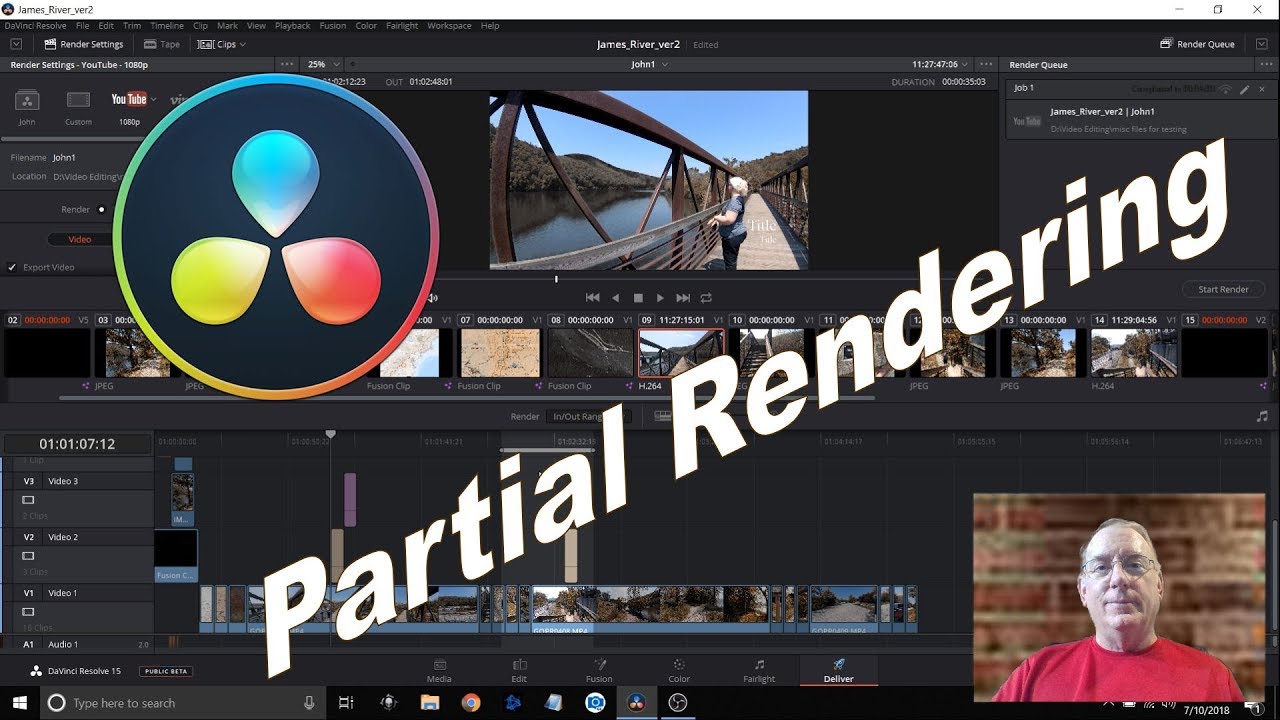Viewport: 1280px width, 720px height.
Task: Open Windows Start menu
Action: [20, 703]
